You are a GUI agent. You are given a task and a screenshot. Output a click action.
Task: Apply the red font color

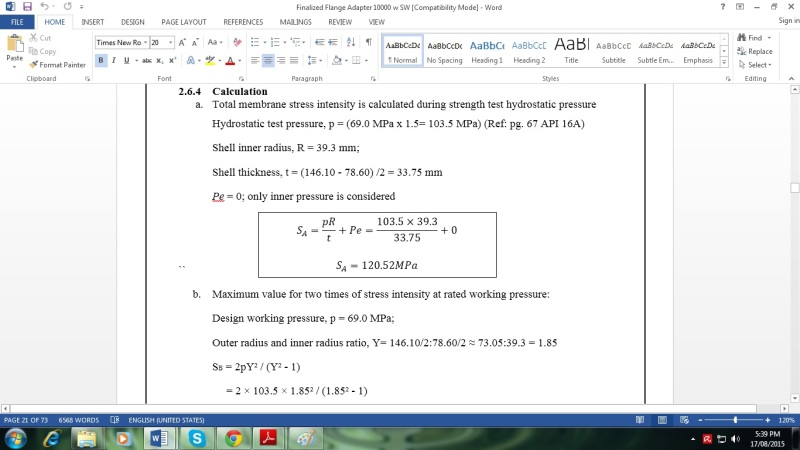[230, 60]
